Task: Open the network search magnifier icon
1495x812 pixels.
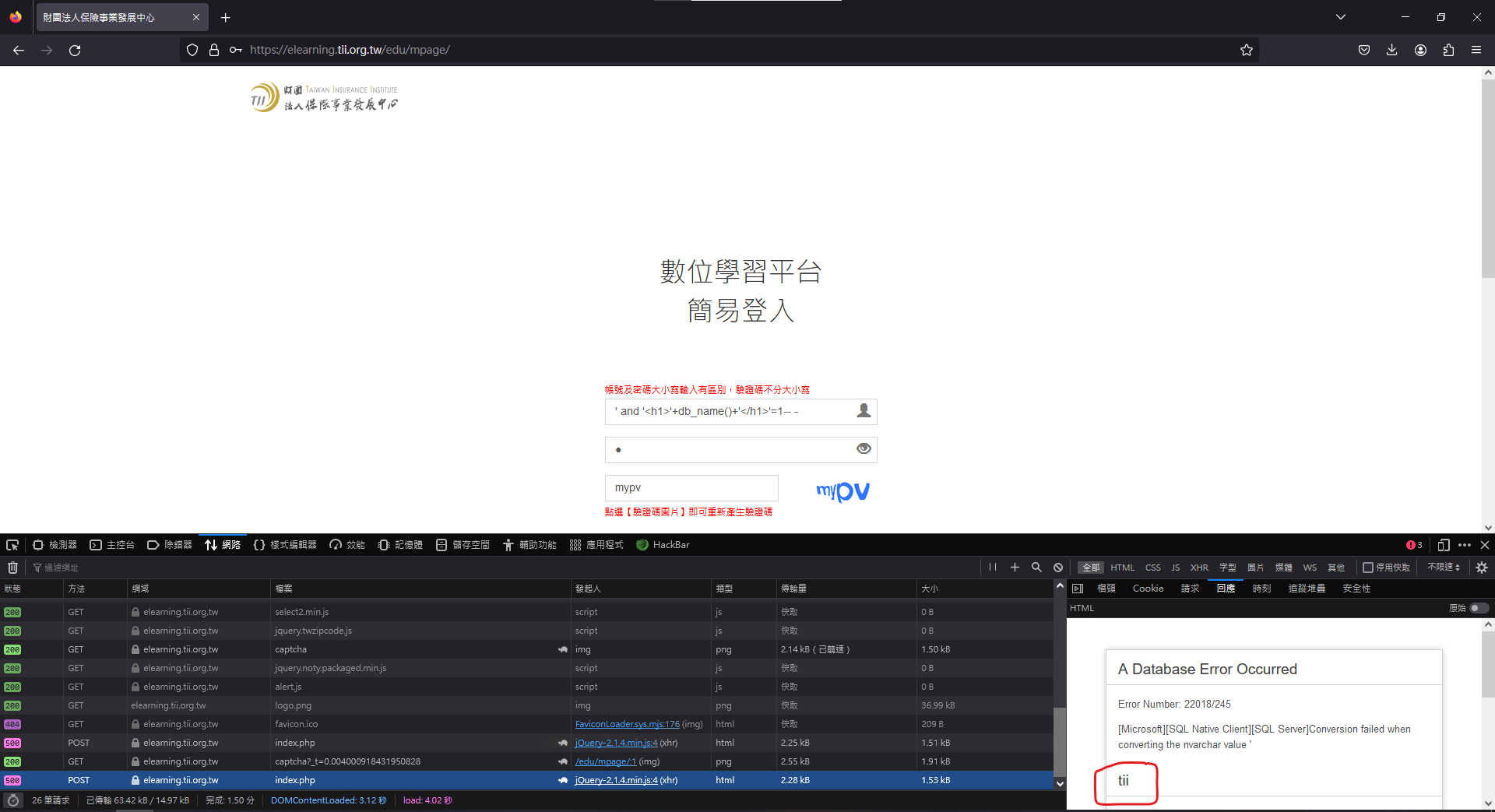Action: click(1036, 568)
